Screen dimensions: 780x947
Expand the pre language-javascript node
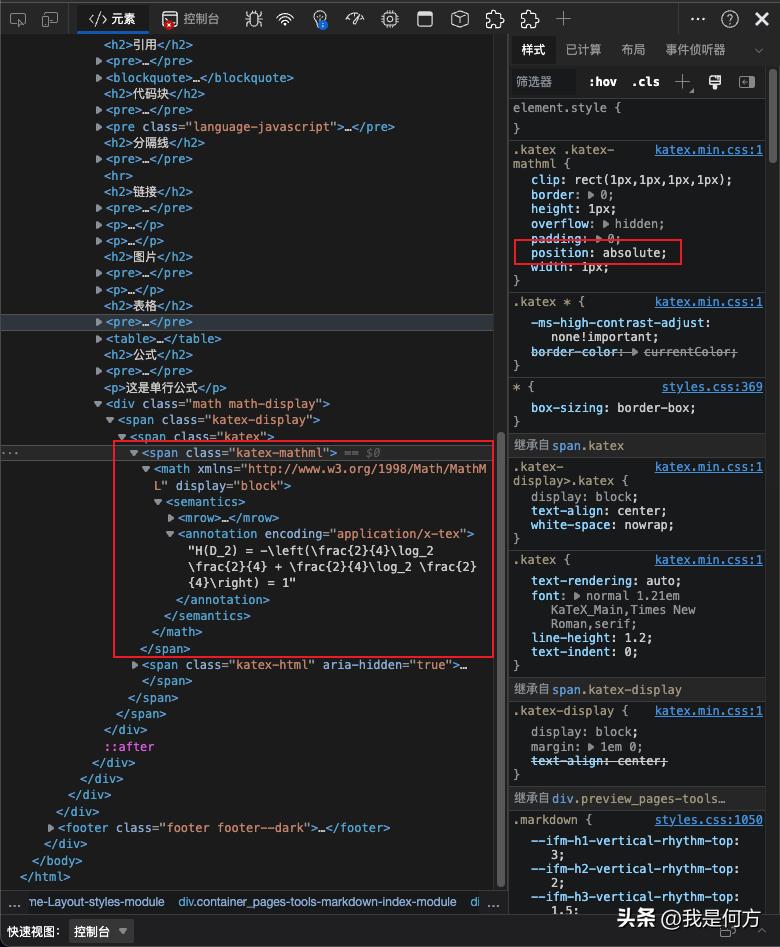tap(99, 127)
